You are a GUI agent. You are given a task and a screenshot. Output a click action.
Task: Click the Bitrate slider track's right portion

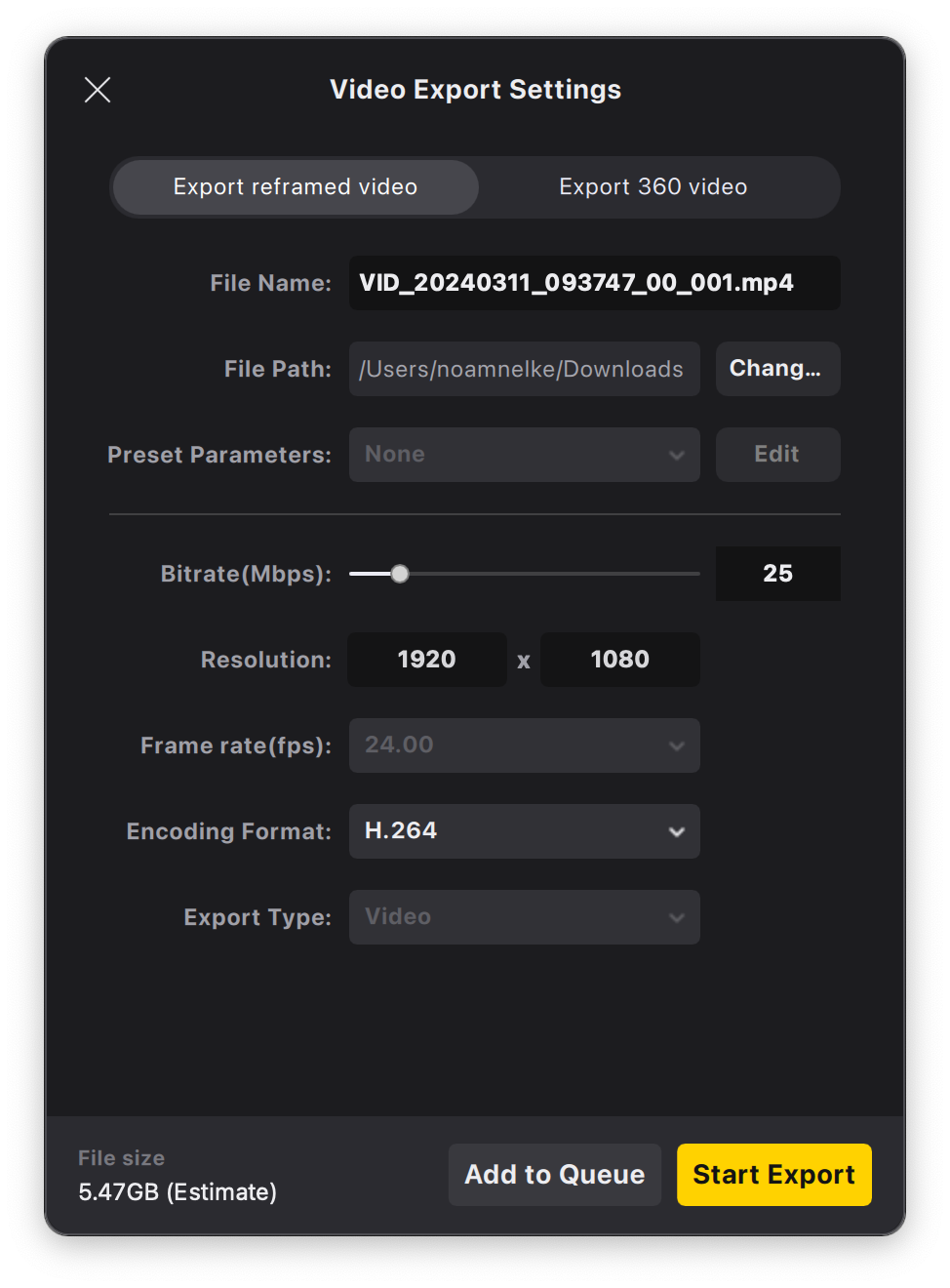pyautogui.click(x=605, y=574)
